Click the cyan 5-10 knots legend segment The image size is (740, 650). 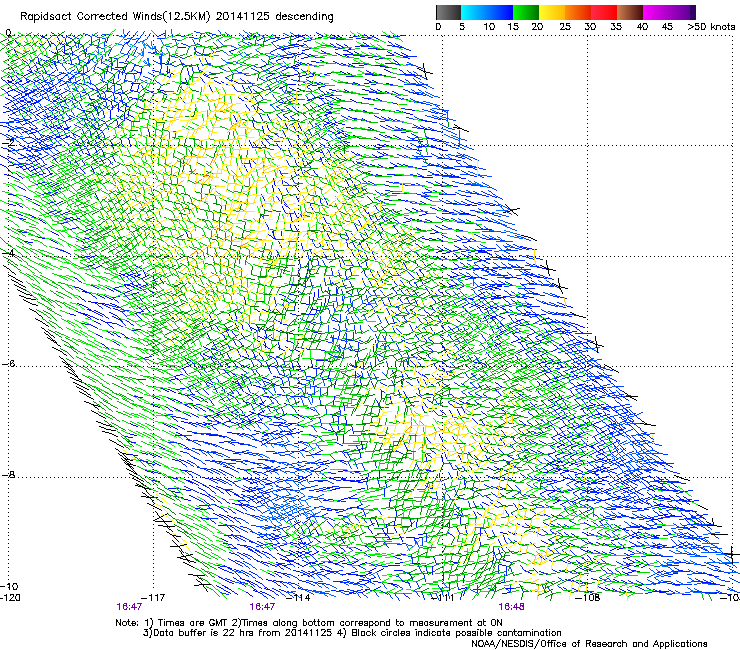[x=474, y=12]
